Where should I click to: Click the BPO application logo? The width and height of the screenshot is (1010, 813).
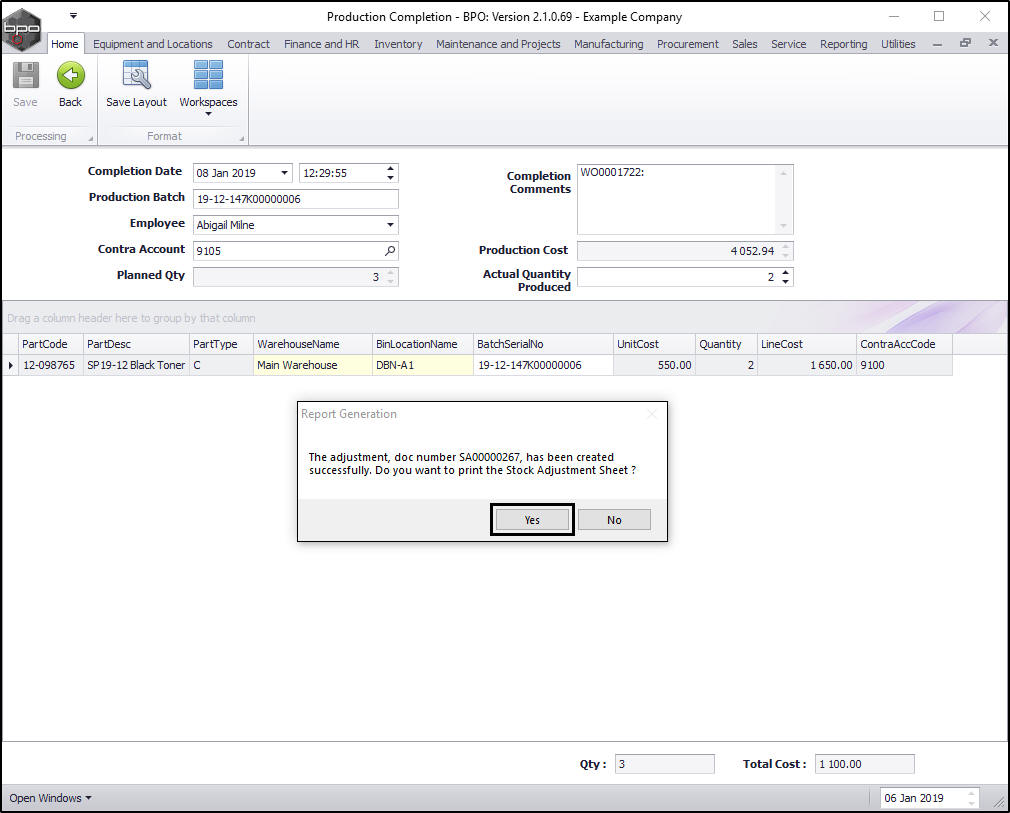pyautogui.click(x=21, y=28)
